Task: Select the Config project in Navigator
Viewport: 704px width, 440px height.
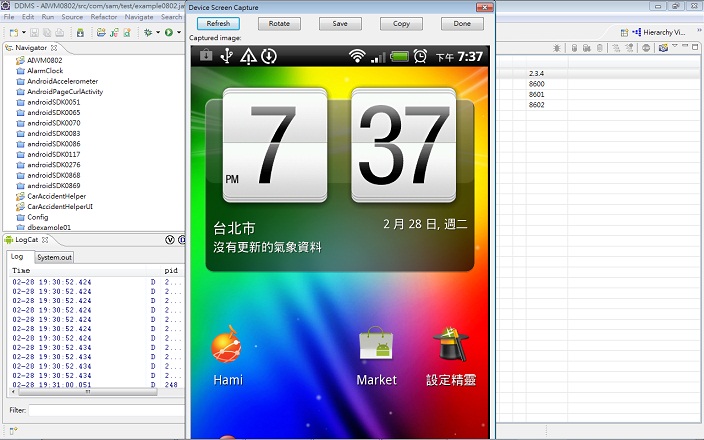Action: tap(37, 217)
